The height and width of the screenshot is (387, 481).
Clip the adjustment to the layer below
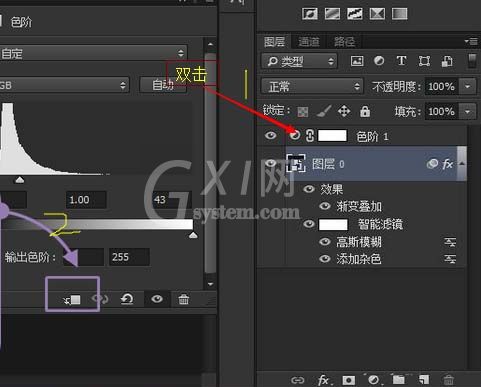(72, 300)
